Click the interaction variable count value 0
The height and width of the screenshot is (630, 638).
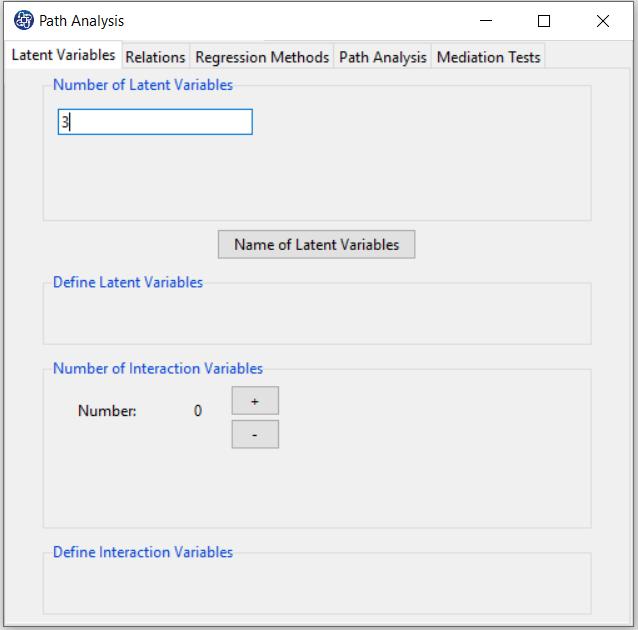point(198,411)
